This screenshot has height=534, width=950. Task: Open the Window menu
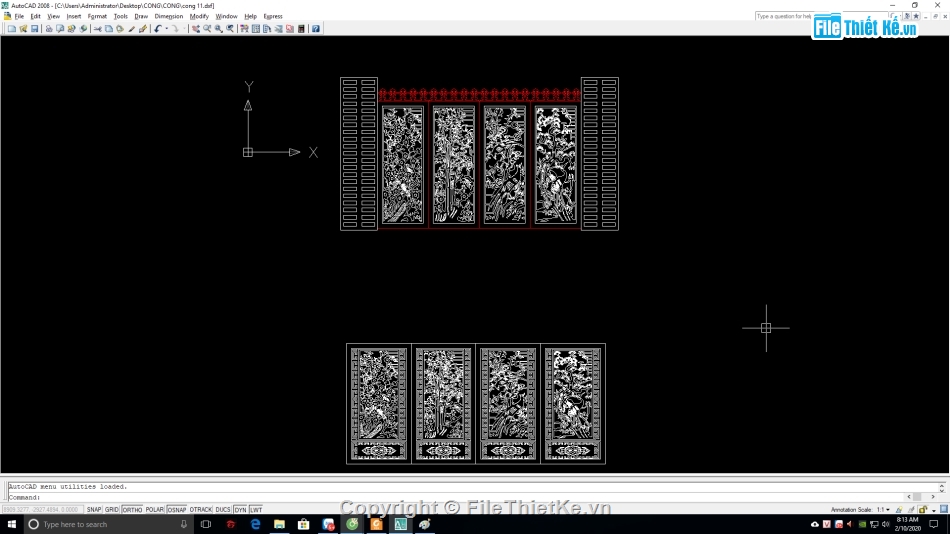tap(227, 16)
